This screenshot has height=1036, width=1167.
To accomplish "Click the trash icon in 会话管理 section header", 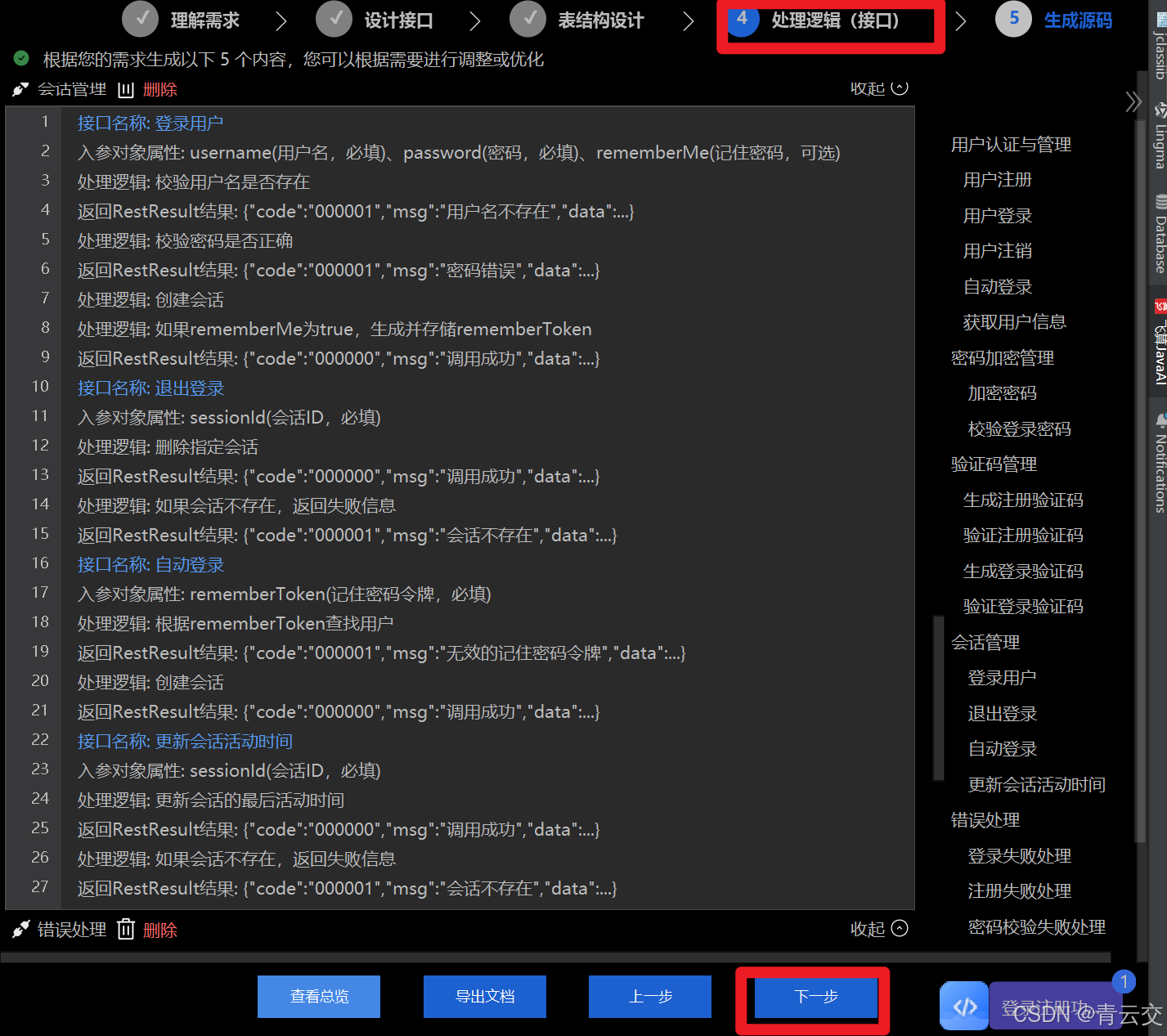I will click(x=125, y=90).
